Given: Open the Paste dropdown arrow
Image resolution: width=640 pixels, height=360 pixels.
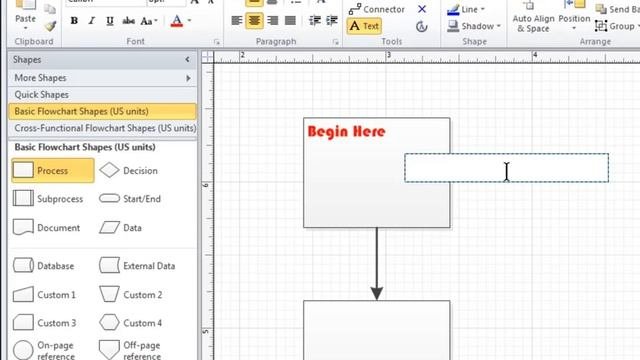Looking at the screenshot, I should (x=25, y=28).
